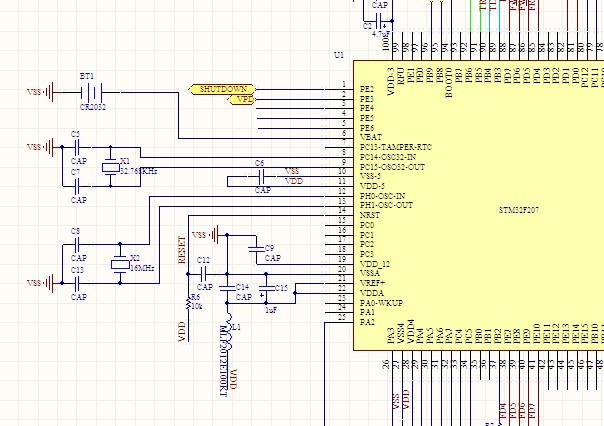Select pin label PC14-OSC32-IN
The height and width of the screenshot is (426, 604).
(388, 157)
